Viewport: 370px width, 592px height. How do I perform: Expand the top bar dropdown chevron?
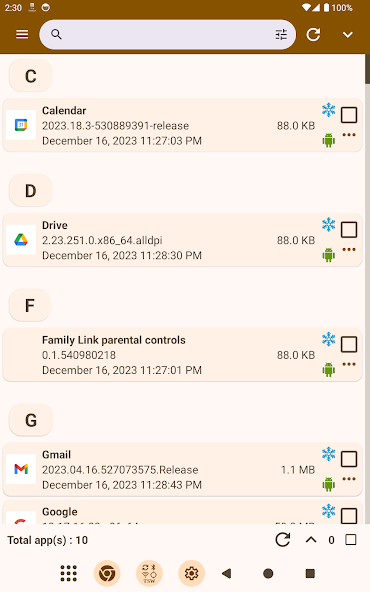347,35
